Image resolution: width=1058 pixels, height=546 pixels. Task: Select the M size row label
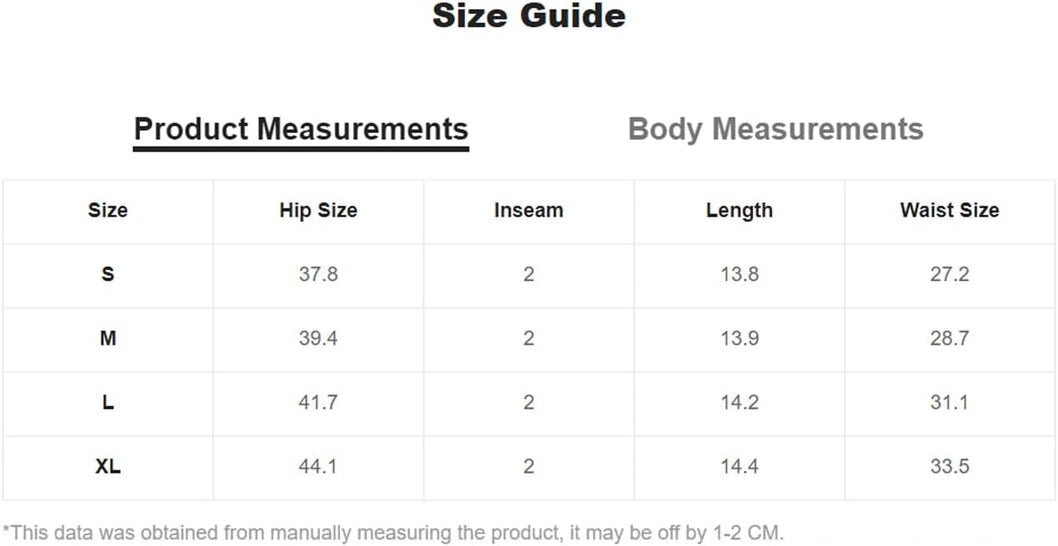click(108, 338)
